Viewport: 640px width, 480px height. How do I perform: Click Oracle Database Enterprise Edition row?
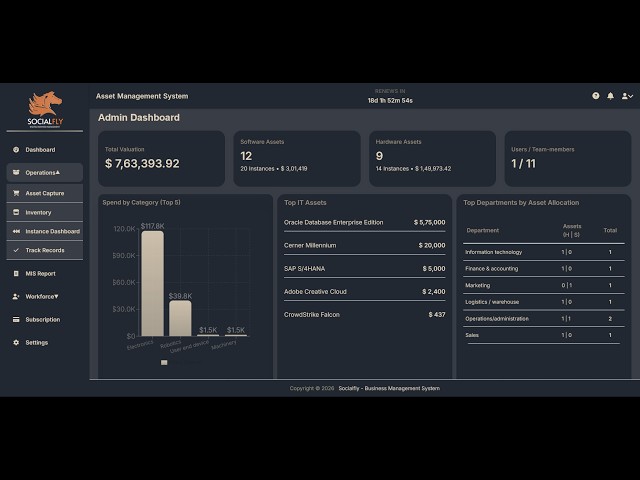pyautogui.click(x=364, y=222)
